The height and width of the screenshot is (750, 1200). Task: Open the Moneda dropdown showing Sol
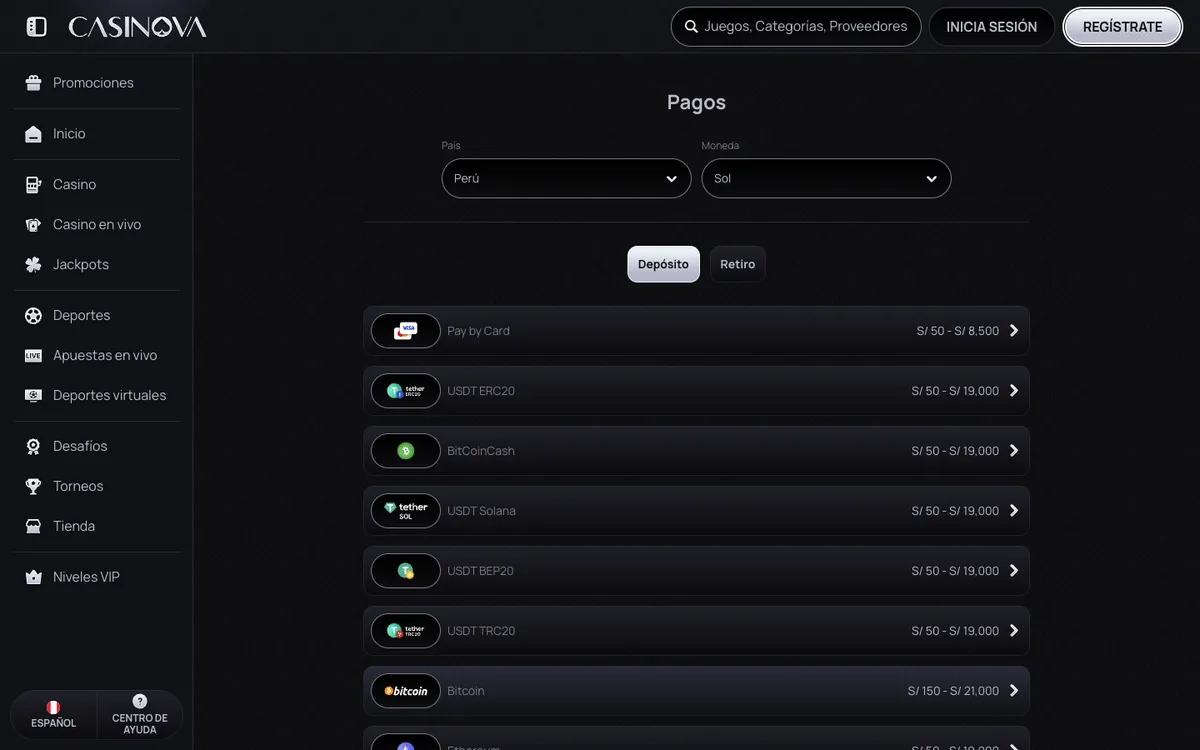(826, 178)
